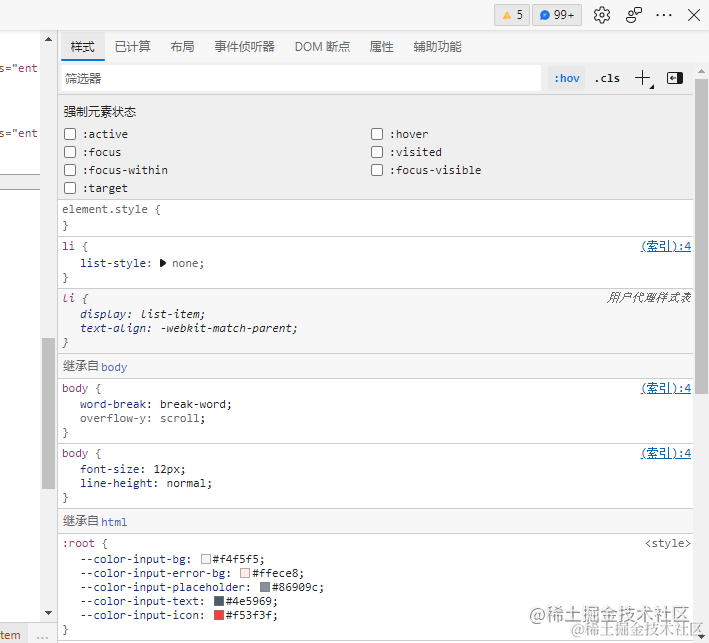
Task: Click the --color-input-placeholder property name
Action: pyautogui.click(x=163, y=587)
